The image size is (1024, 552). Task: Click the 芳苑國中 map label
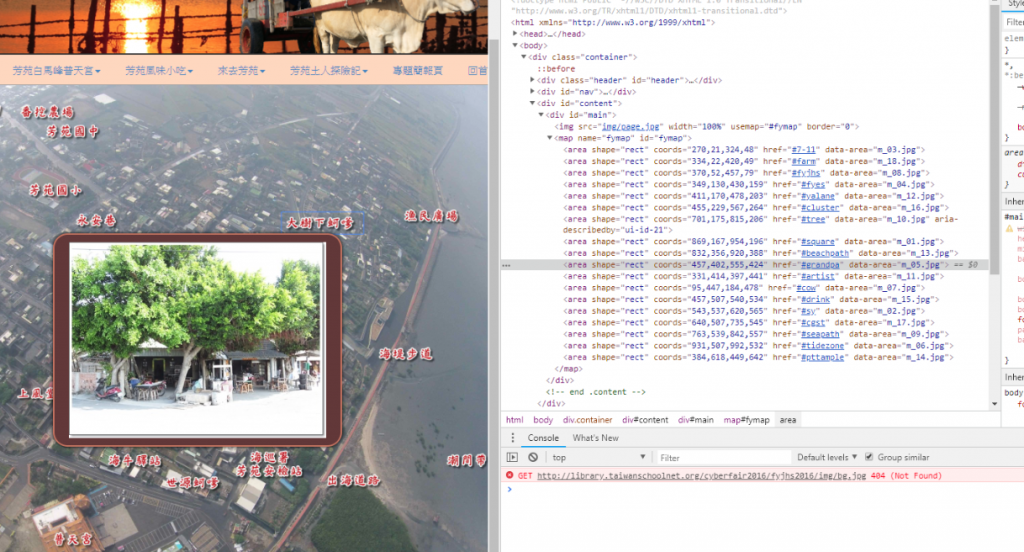click(x=72, y=131)
